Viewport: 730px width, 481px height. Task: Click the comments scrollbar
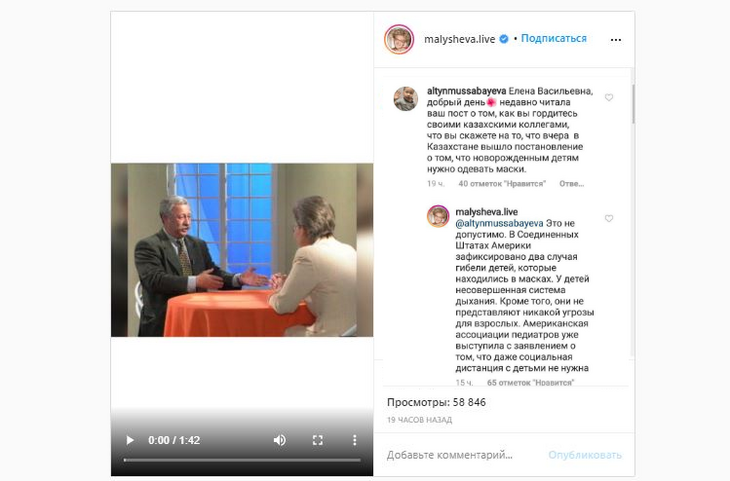click(633, 104)
